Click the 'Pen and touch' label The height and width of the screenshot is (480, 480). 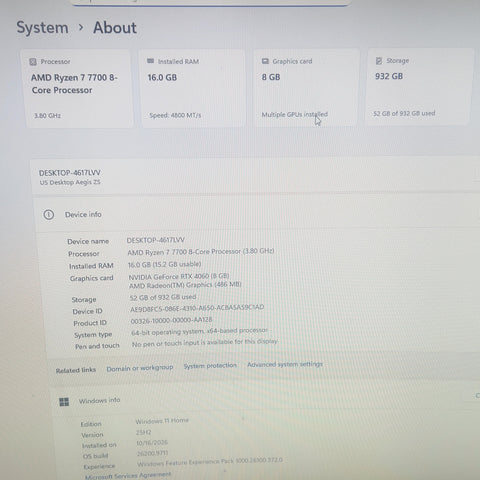tap(97, 346)
